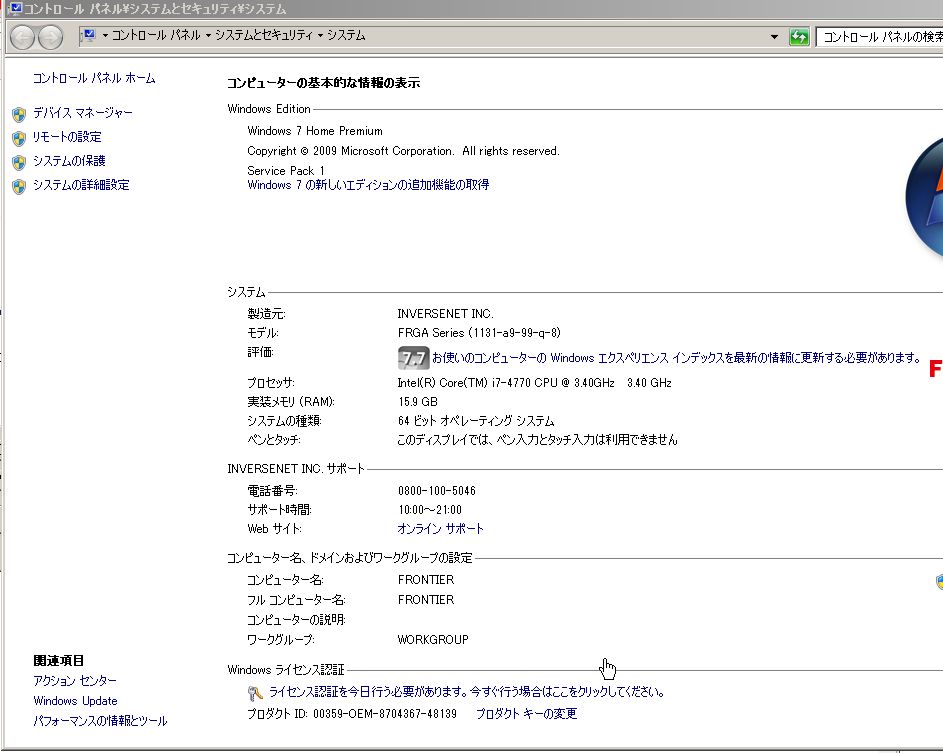
Task: Select コントロール パネル breadcrumb segment
Action: pyautogui.click(x=156, y=35)
